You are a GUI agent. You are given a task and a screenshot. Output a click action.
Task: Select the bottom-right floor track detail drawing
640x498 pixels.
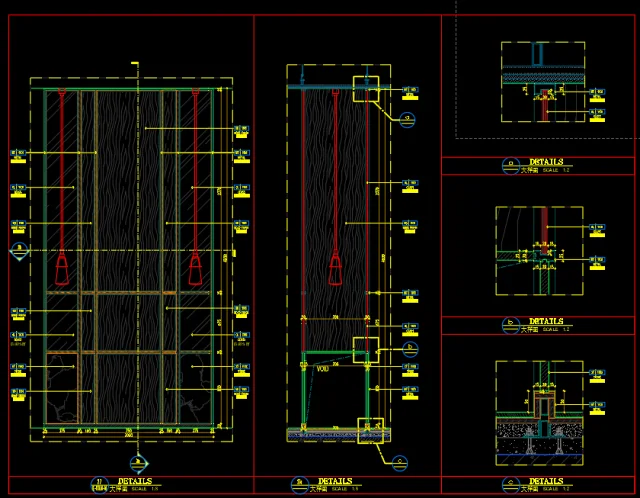pyautogui.click(x=540, y=410)
